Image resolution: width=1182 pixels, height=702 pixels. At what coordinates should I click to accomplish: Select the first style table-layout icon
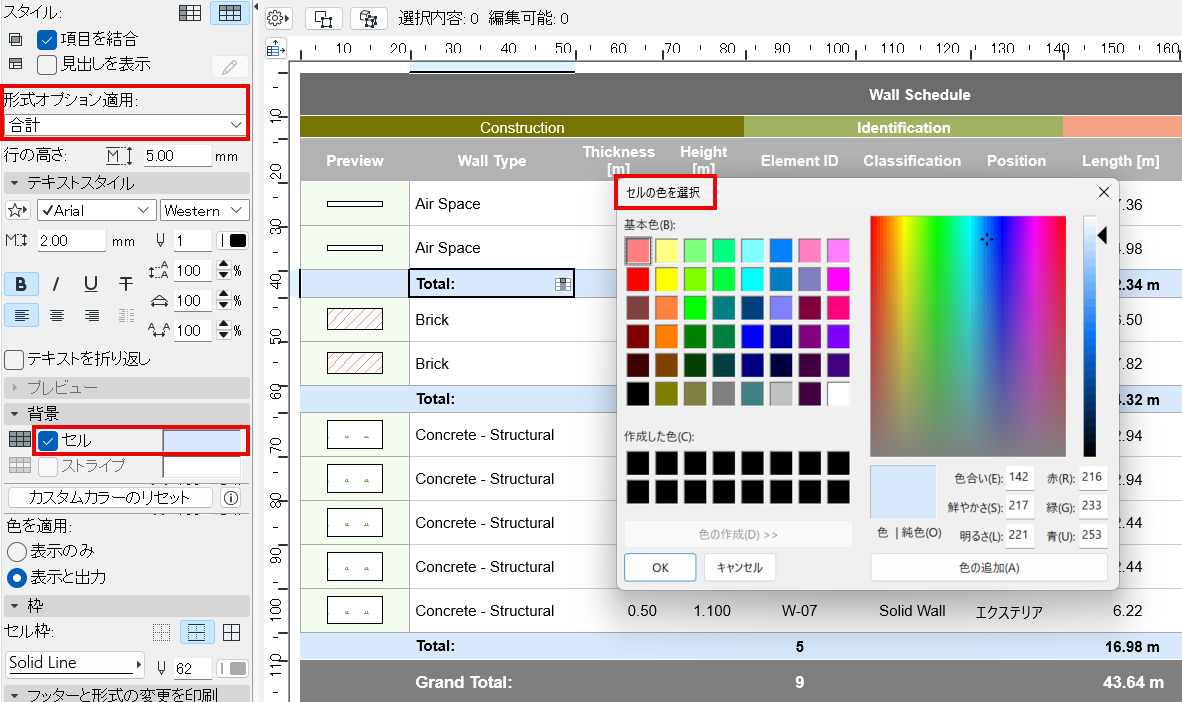(190, 13)
